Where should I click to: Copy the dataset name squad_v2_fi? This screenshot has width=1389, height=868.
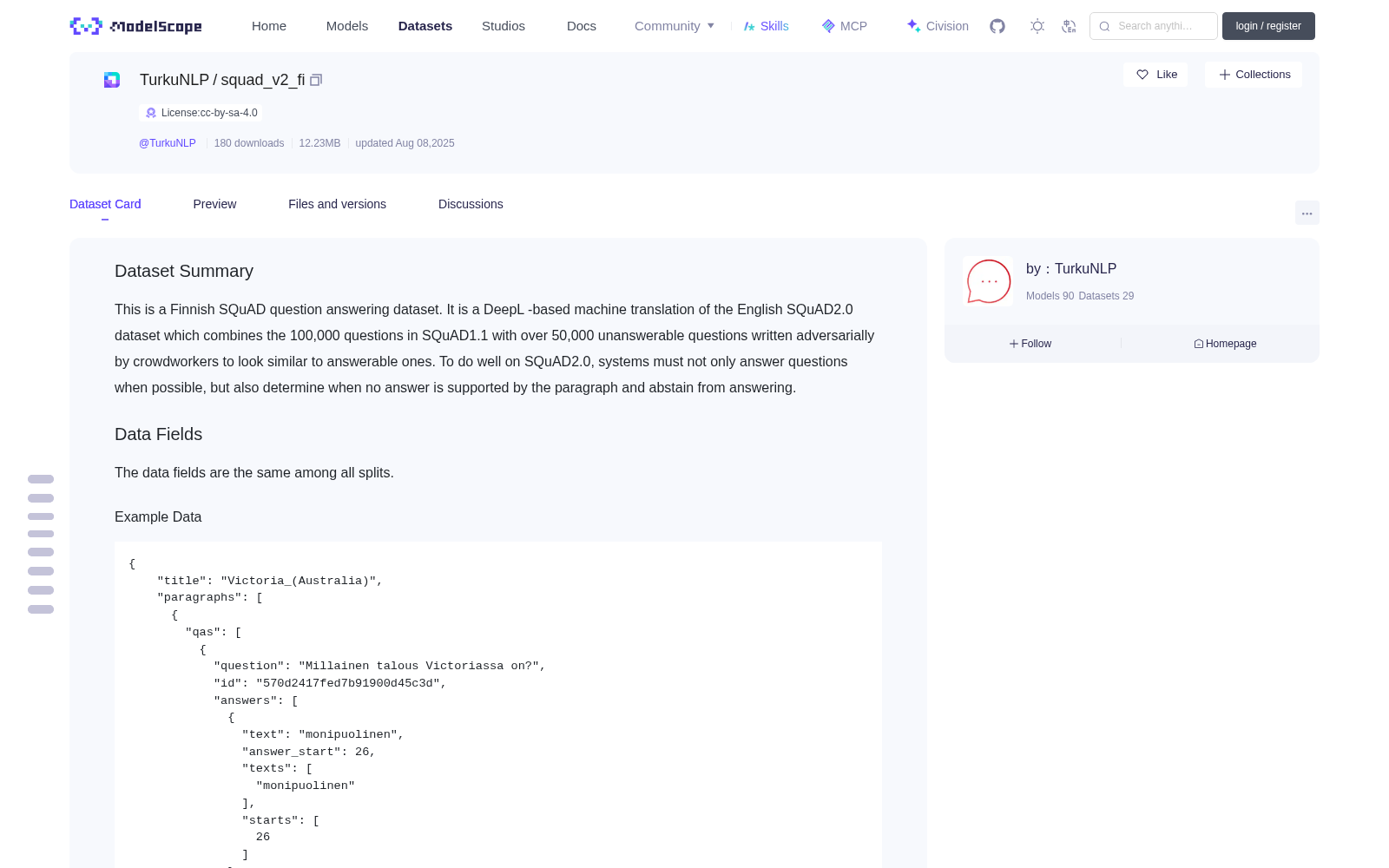[316, 80]
